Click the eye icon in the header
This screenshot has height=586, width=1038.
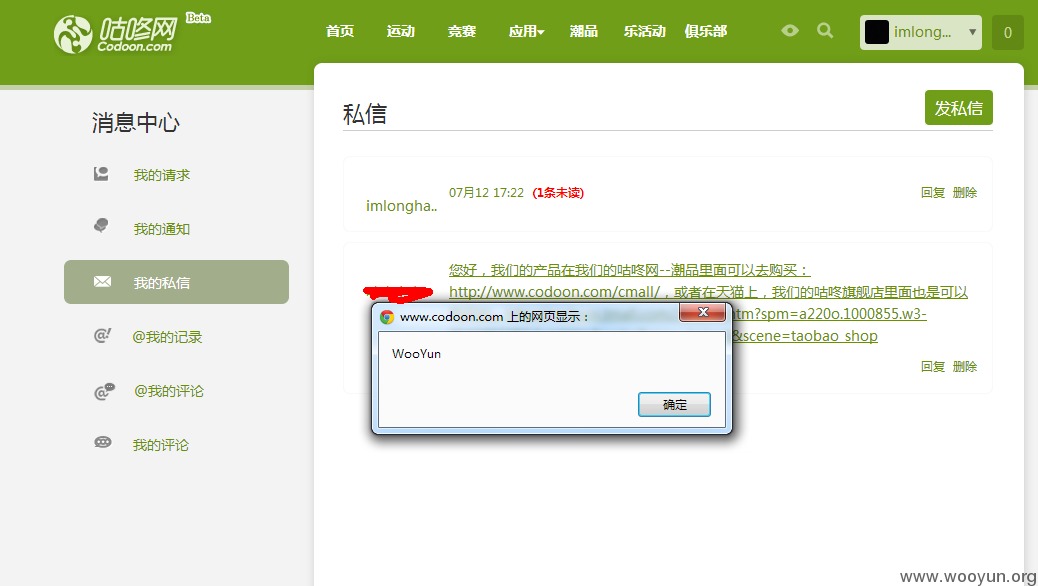click(790, 30)
